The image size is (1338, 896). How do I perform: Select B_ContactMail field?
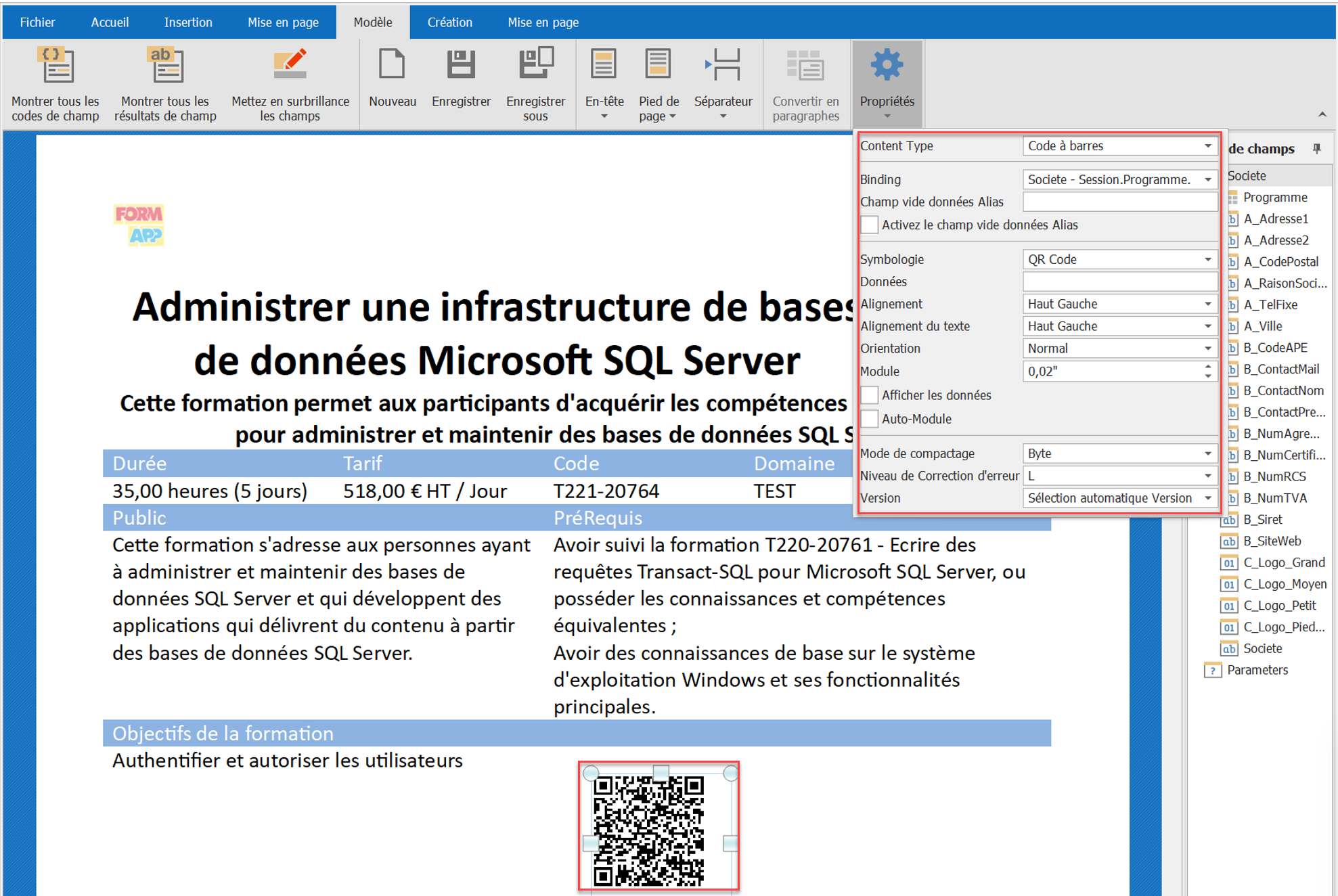pos(1281,369)
